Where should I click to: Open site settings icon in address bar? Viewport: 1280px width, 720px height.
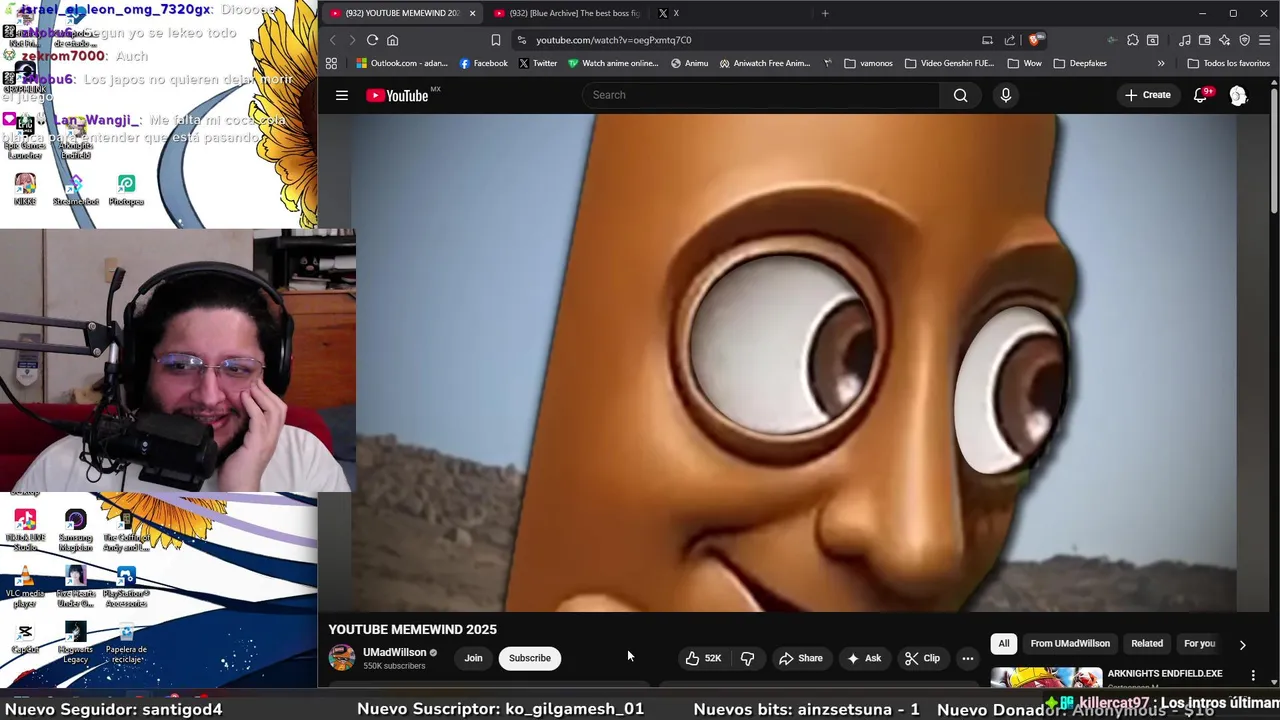(521, 40)
